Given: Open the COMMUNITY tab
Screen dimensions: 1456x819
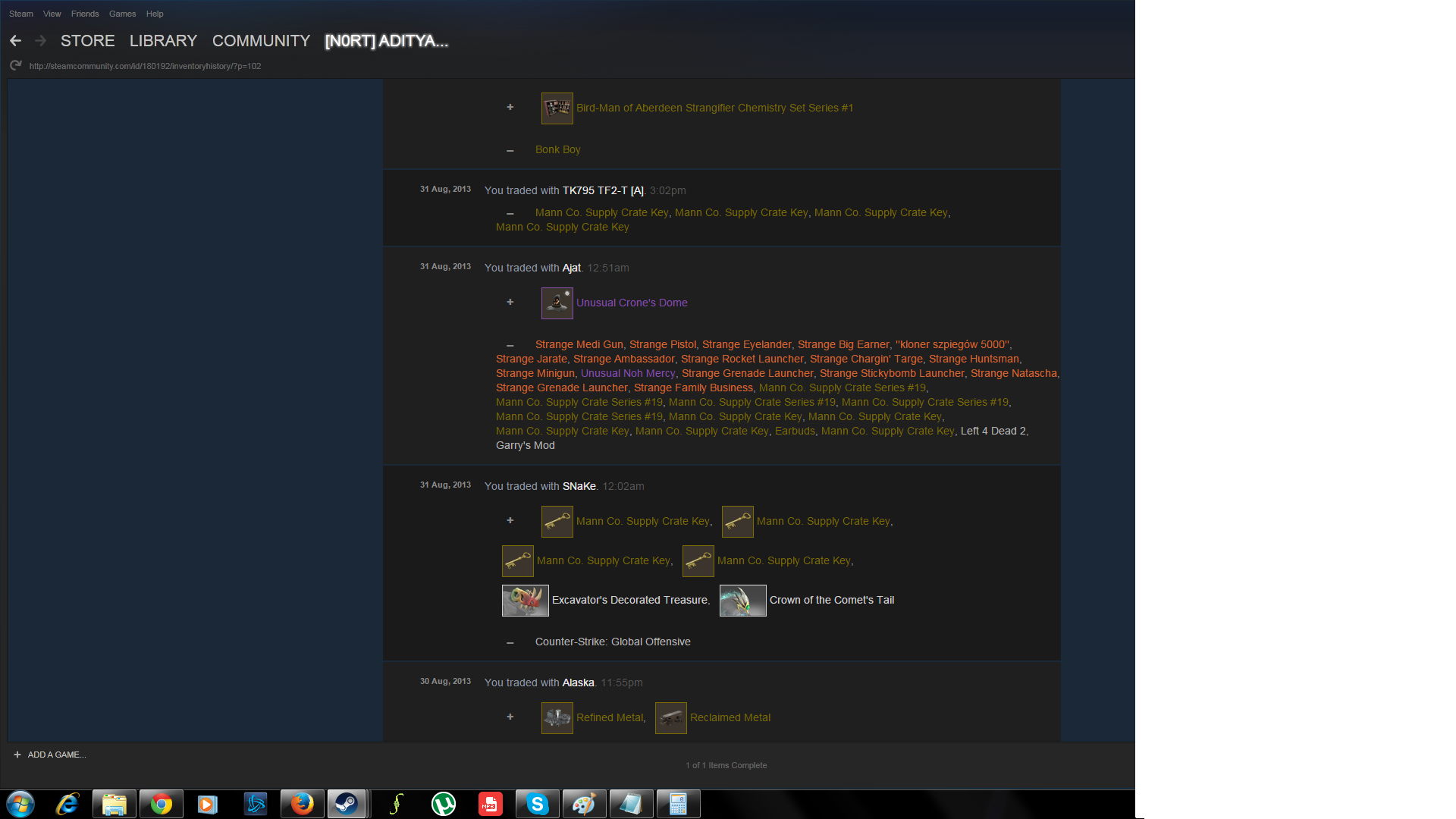Looking at the screenshot, I should pos(261,41).
